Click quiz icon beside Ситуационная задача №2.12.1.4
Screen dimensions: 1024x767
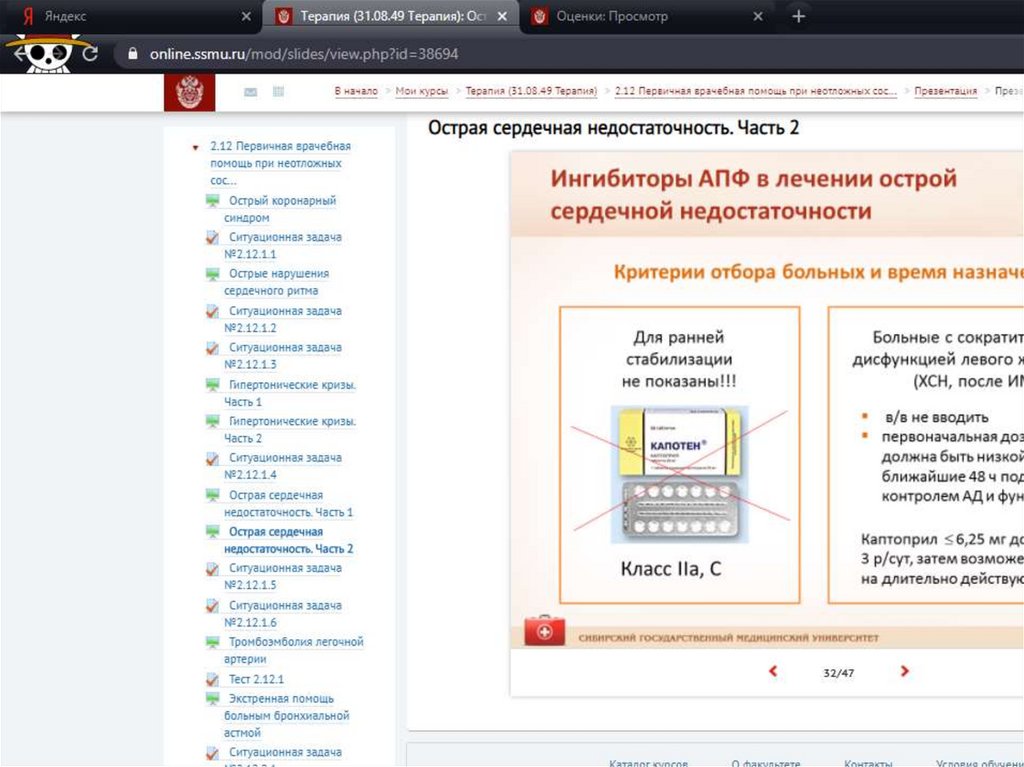(213, 459)
